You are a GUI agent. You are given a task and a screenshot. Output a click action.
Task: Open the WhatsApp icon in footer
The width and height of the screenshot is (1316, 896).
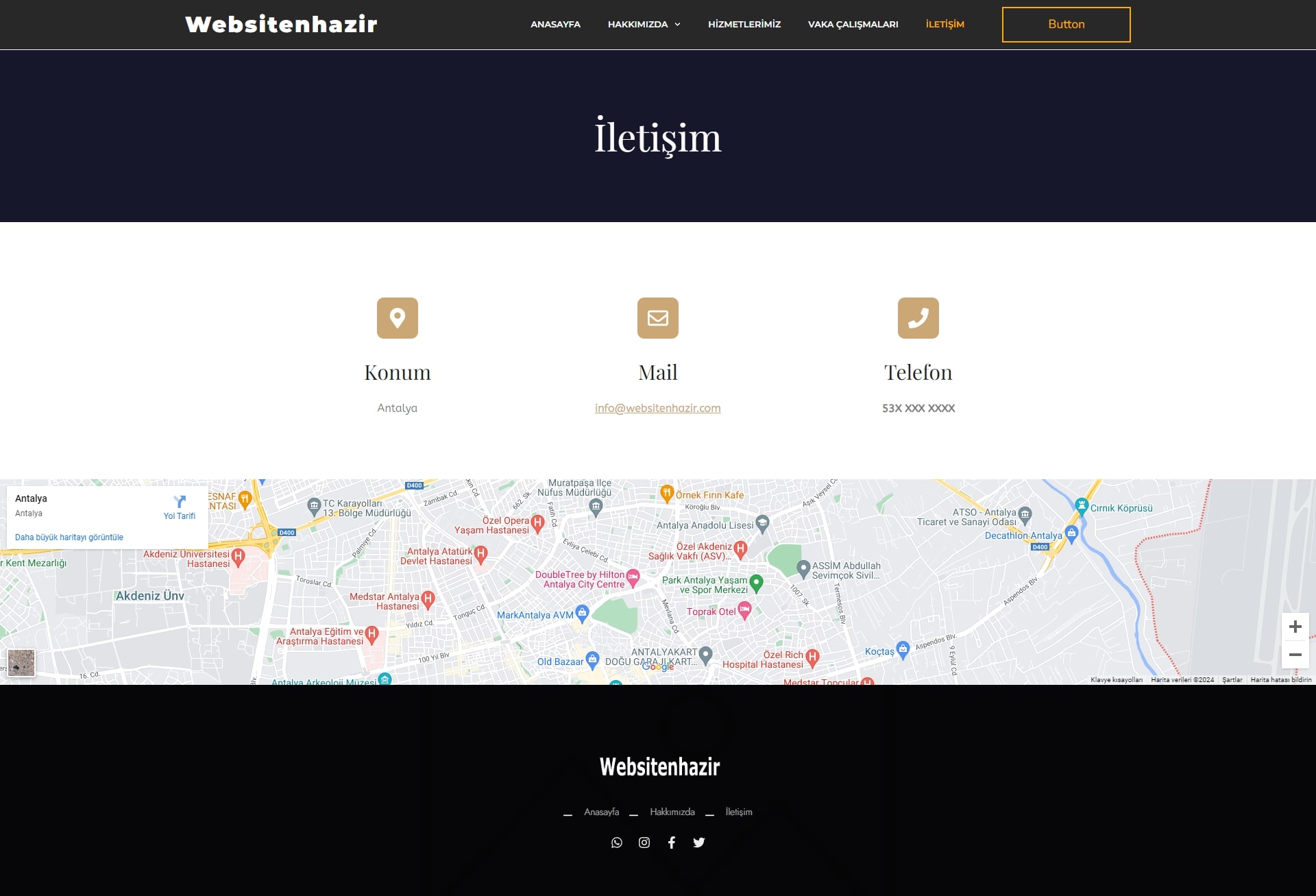pyautogui.click(x=617, y=843)
